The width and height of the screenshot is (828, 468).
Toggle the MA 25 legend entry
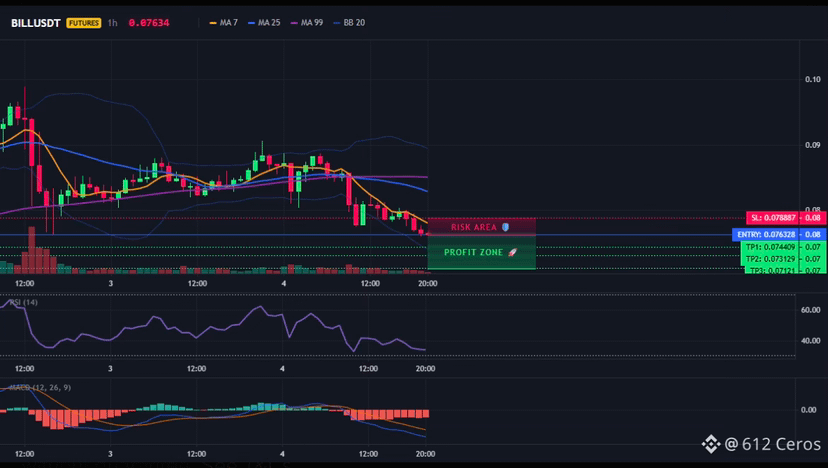click(264, 23)
